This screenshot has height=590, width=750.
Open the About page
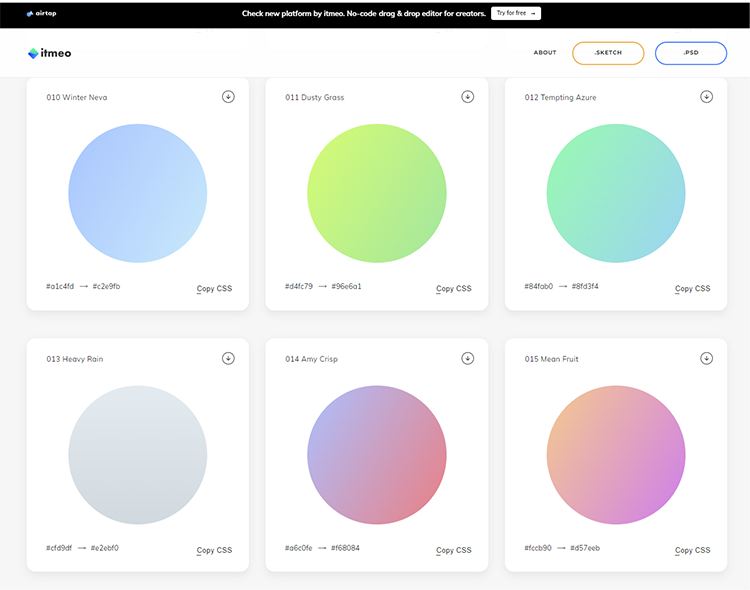coord(545,53)
